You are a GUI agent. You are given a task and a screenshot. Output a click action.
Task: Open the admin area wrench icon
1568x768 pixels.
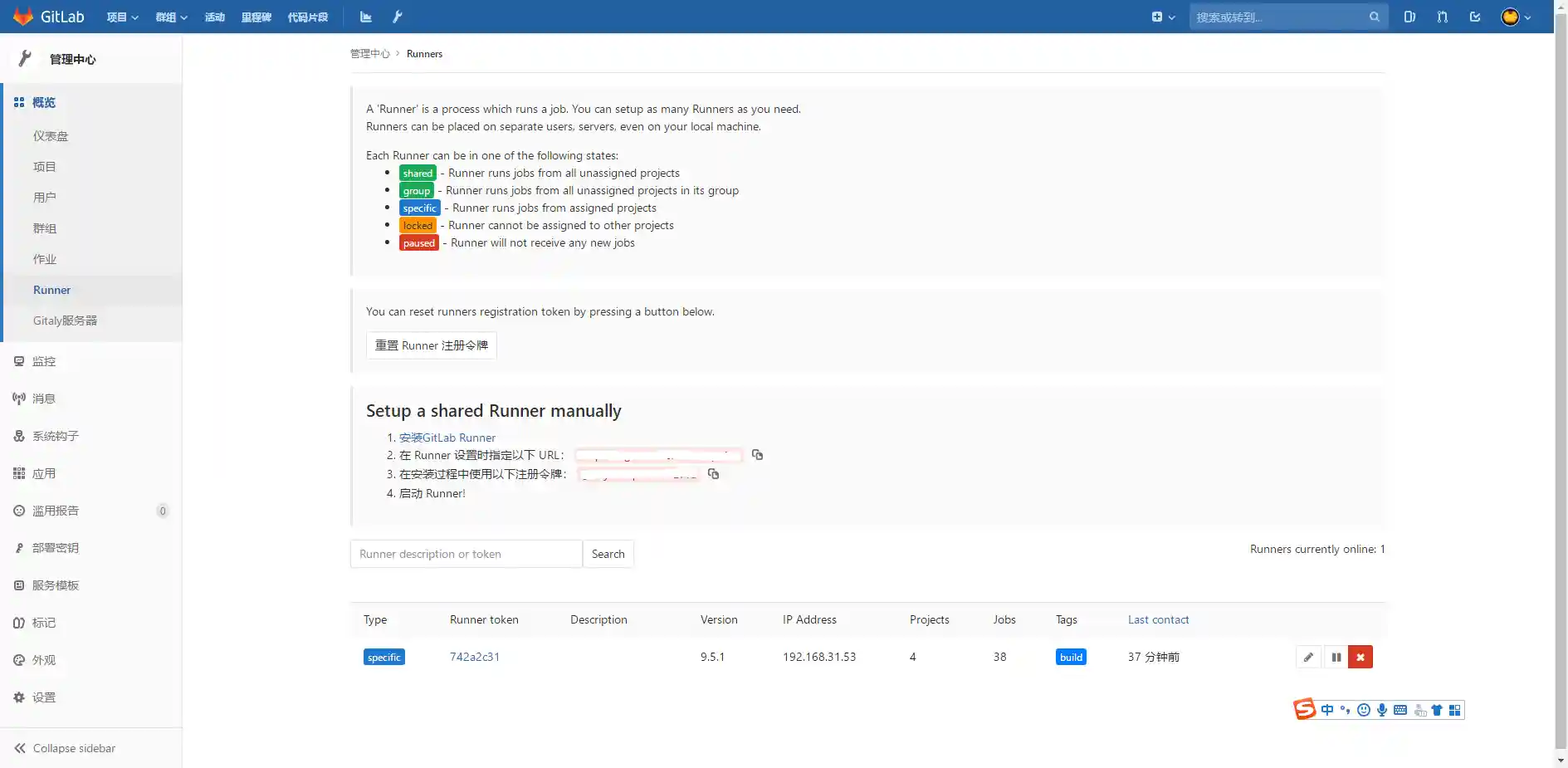(x=398, y=17)
